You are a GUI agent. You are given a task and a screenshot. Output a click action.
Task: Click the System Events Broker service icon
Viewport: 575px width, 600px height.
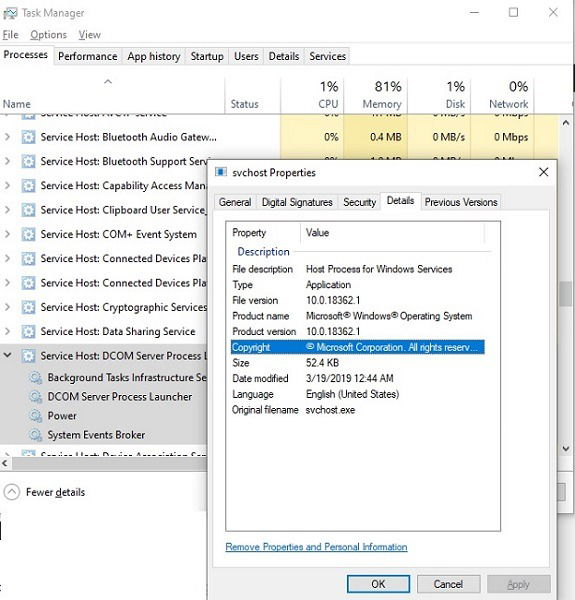click(x=36, y=435)
